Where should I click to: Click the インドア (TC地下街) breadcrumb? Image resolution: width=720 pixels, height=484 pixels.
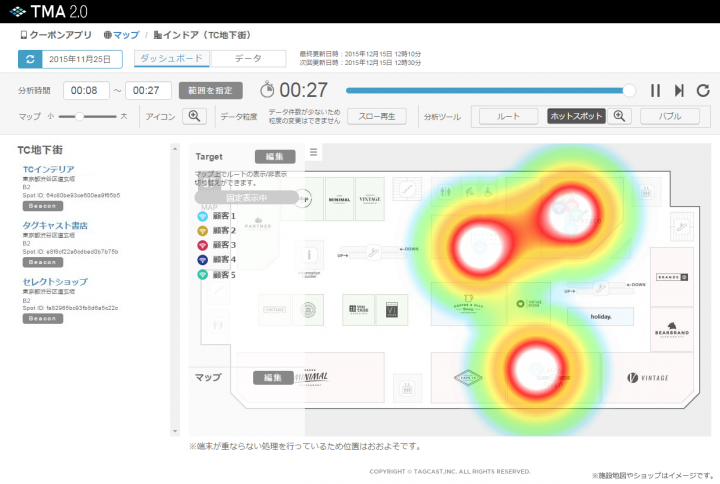[202, 35]
